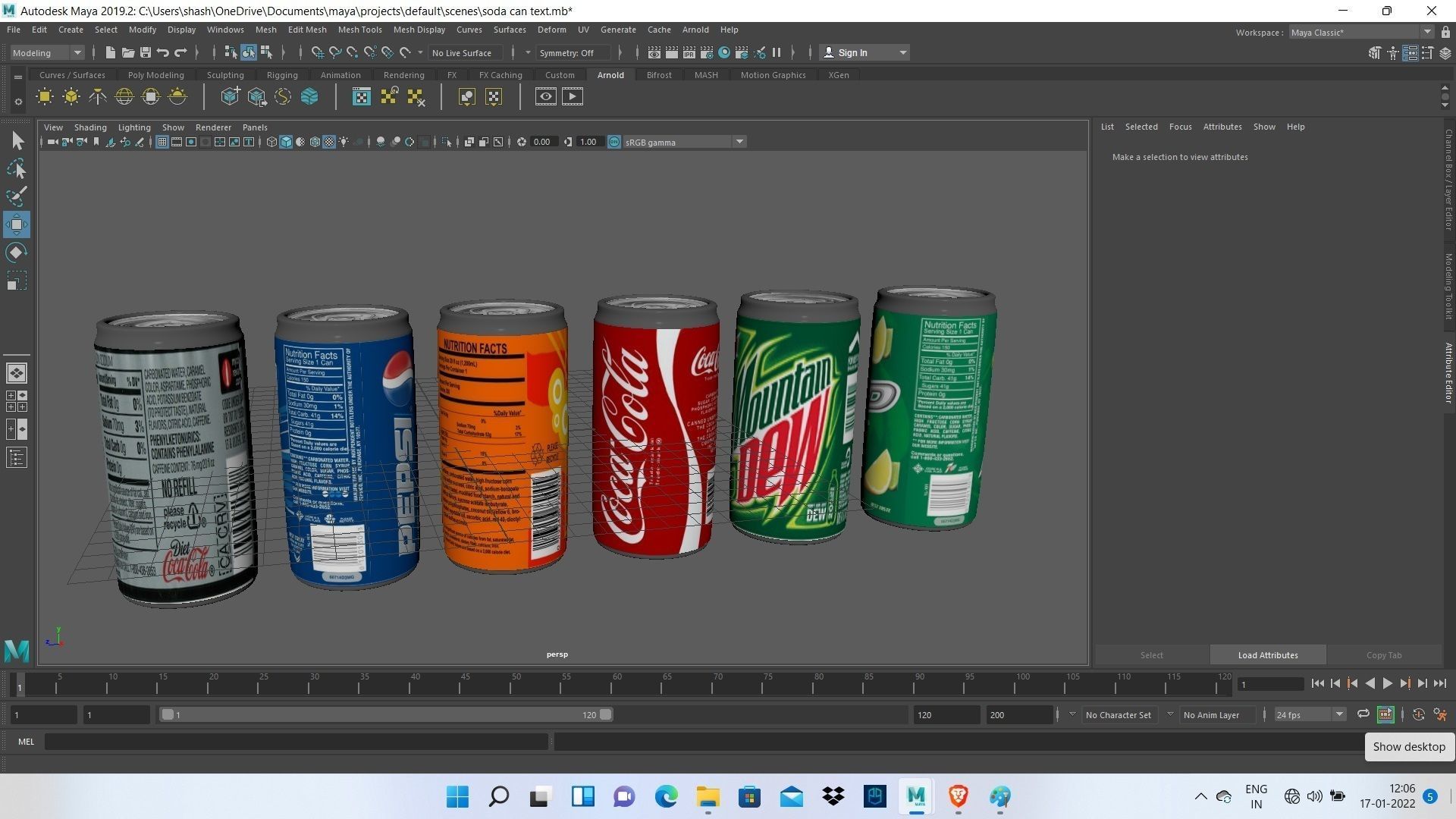Open viewport Shading menu
Viewport: 1456px width, 819px height.
pos(90,127)
